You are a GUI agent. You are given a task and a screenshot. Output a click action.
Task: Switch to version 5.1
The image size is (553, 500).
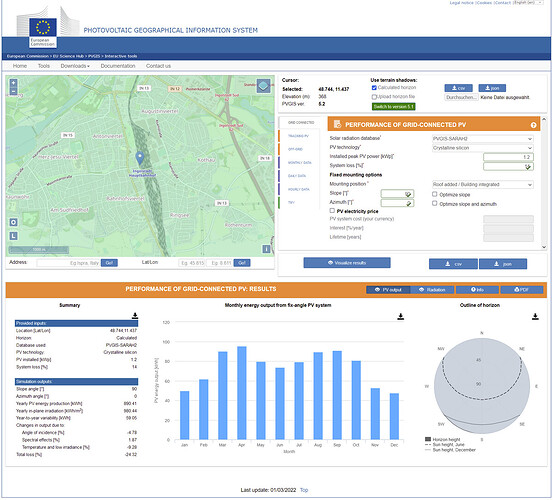394,106
